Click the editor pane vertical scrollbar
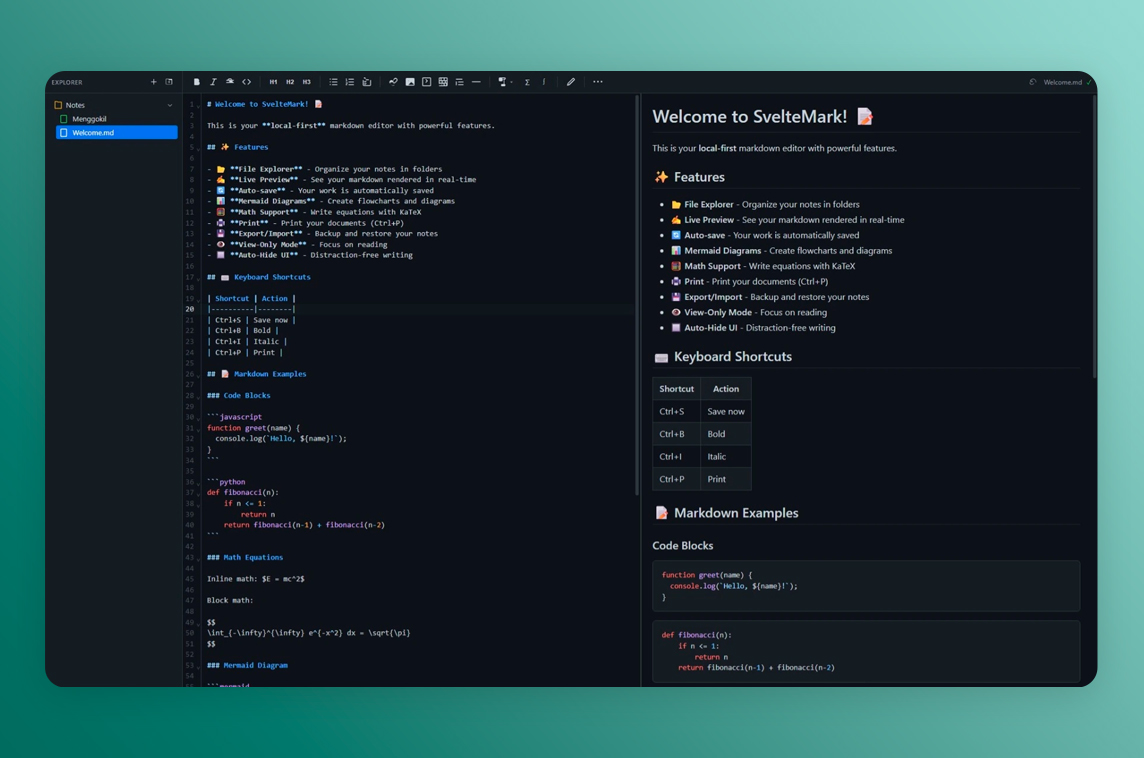The height and width of the screenshot is (758, 1144). 637,300
